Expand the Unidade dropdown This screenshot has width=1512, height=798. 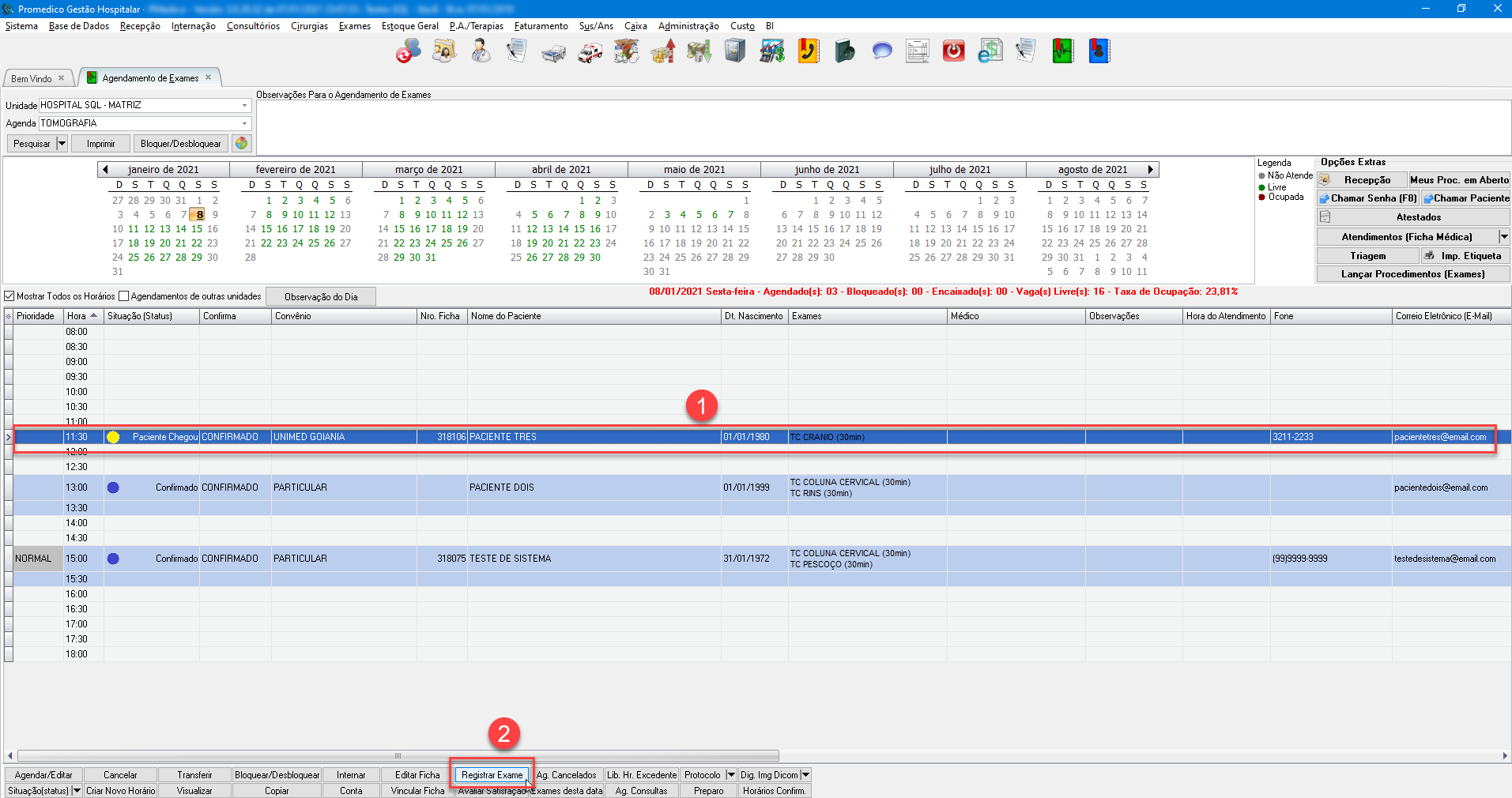pyautogui.click(x=244, y=105)
